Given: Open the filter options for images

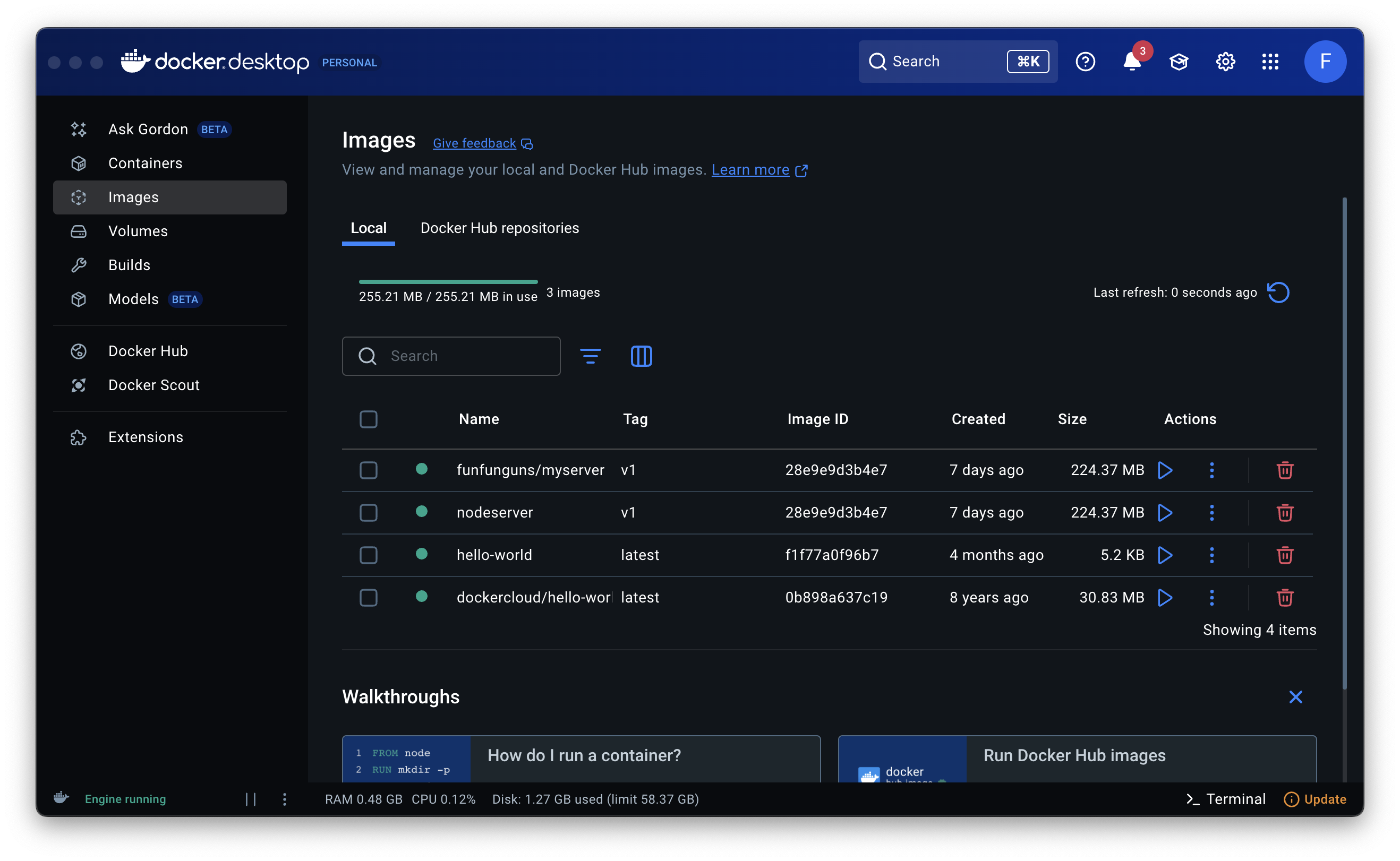Looking at the screenshot, I should click(x=591, y=357).
